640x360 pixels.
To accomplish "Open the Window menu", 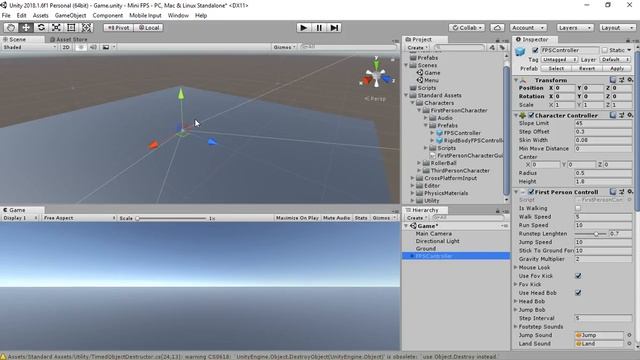I will pyautogui.click(x=178, y=16).
